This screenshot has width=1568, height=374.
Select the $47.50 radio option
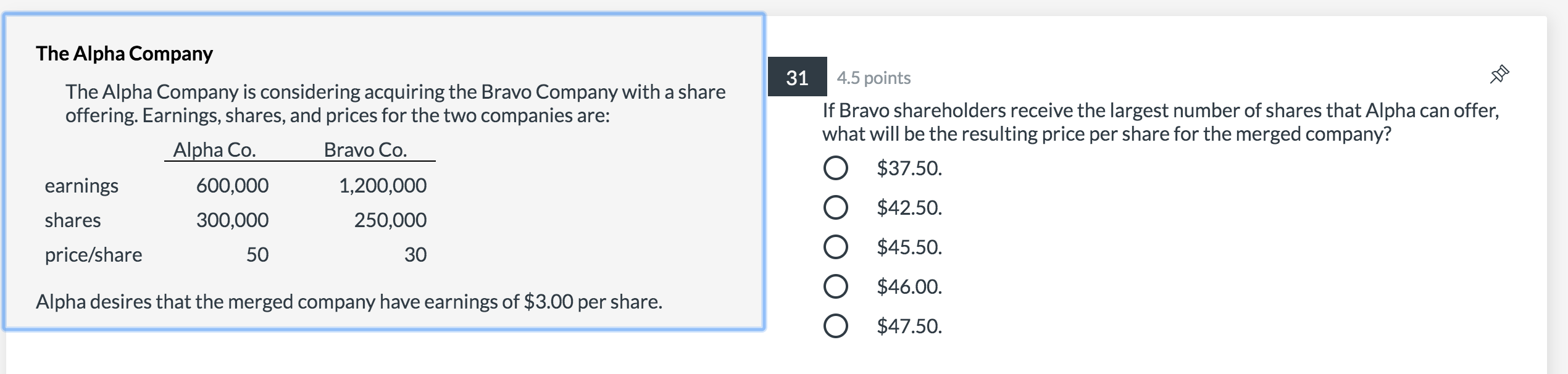click(x=835, y=326)
